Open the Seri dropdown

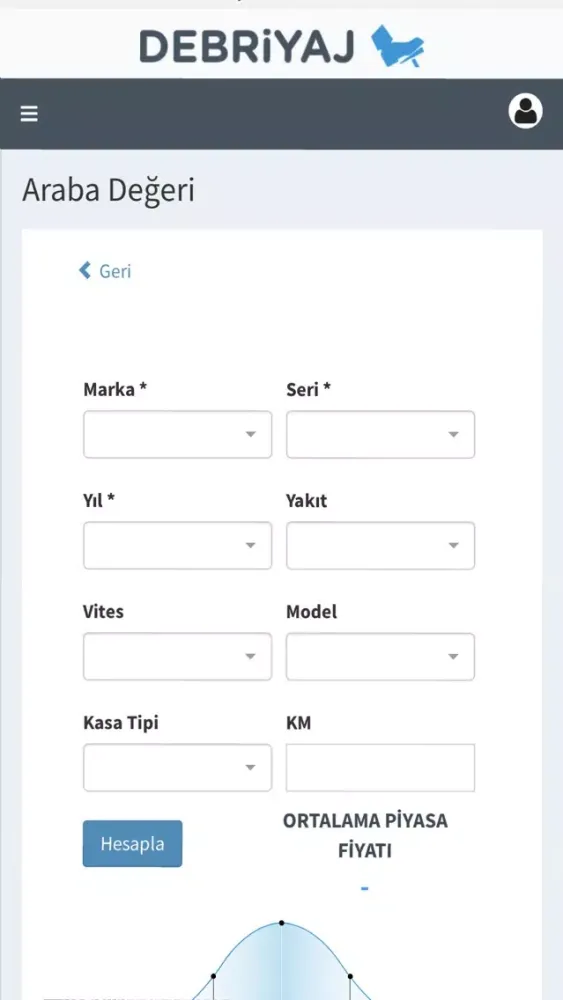(x=381, y=434)
